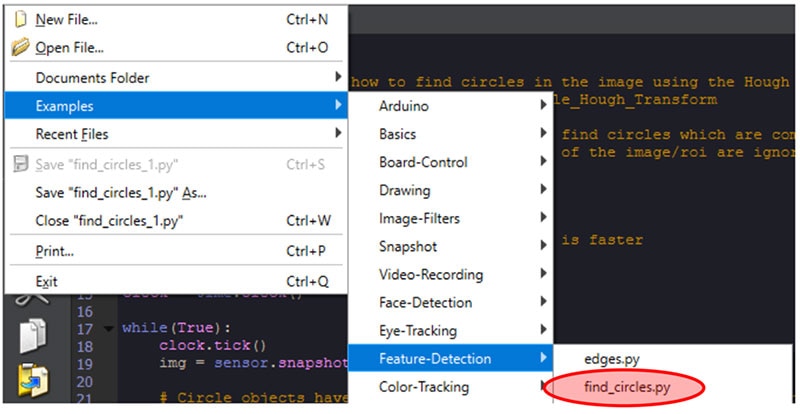
Task: Click Print... in the File menu
Action: point(54,251)
